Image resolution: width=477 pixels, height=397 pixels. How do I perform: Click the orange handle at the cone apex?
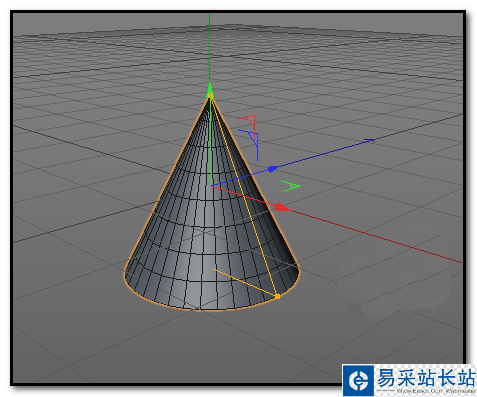click(210, 96)
